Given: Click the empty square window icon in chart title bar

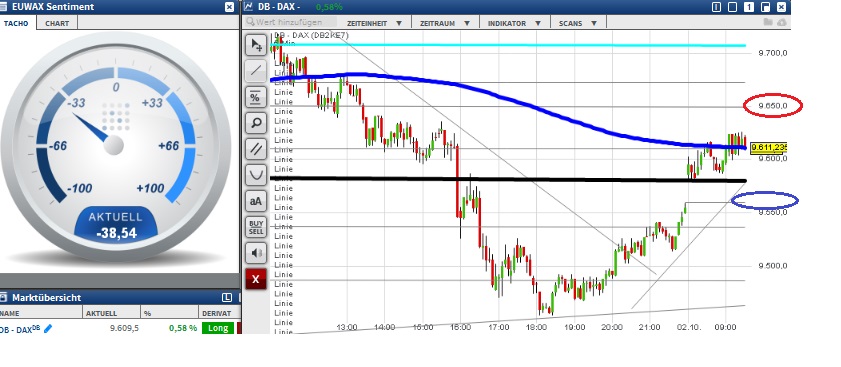Looking at the screenshot, I should [733, 7].
